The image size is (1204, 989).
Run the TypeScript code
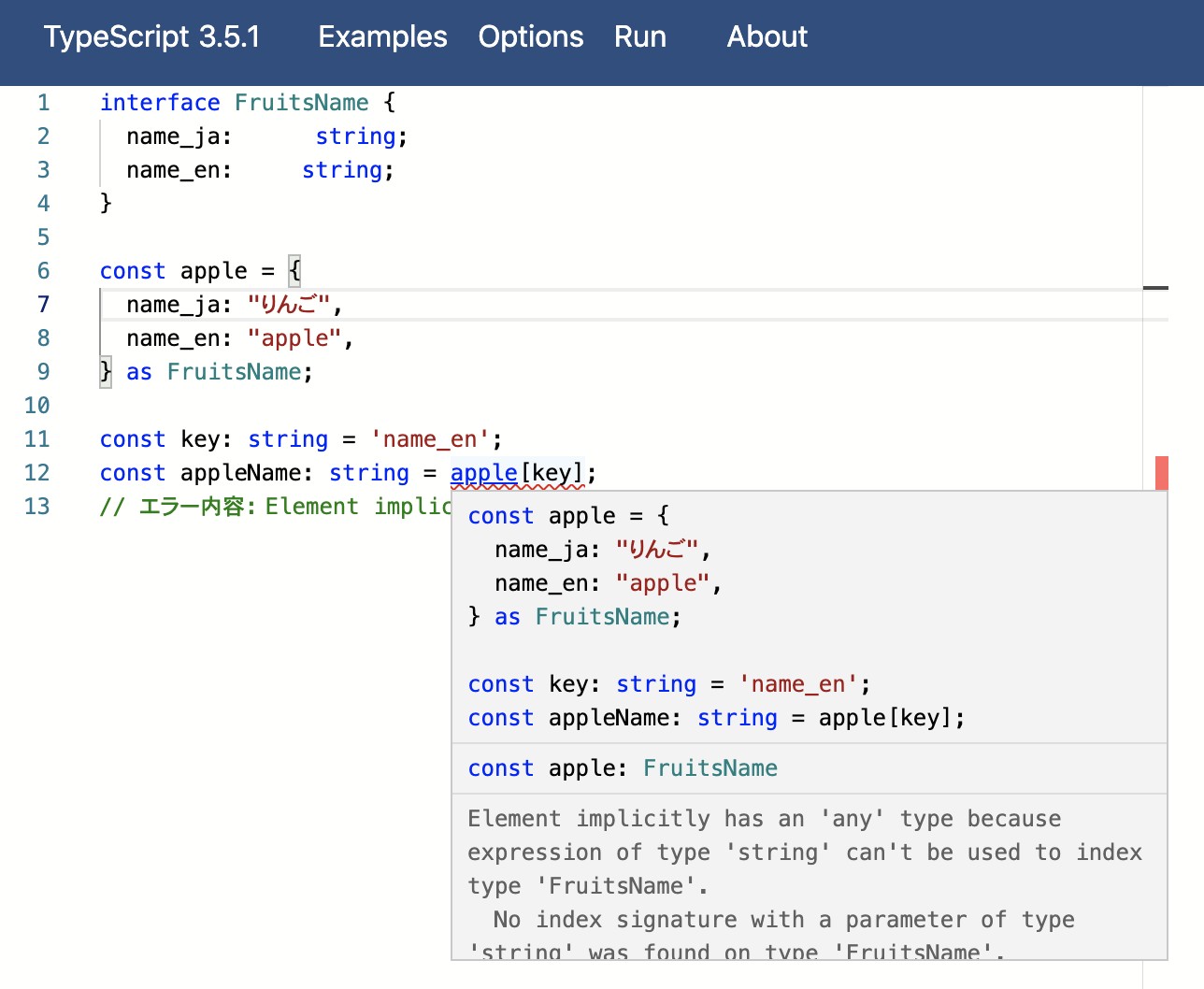[x=639, y=37]
